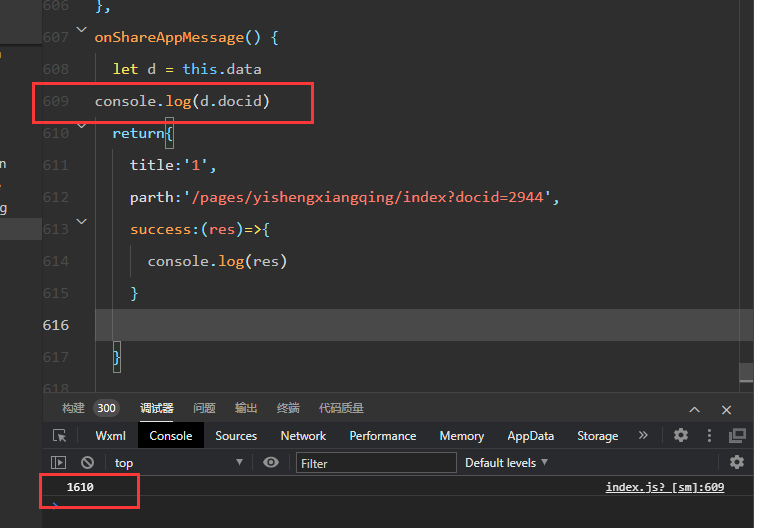This screenshot has height=528, width=762.
Task: Open the 问题 tab
Action: [x=204, y=408]
